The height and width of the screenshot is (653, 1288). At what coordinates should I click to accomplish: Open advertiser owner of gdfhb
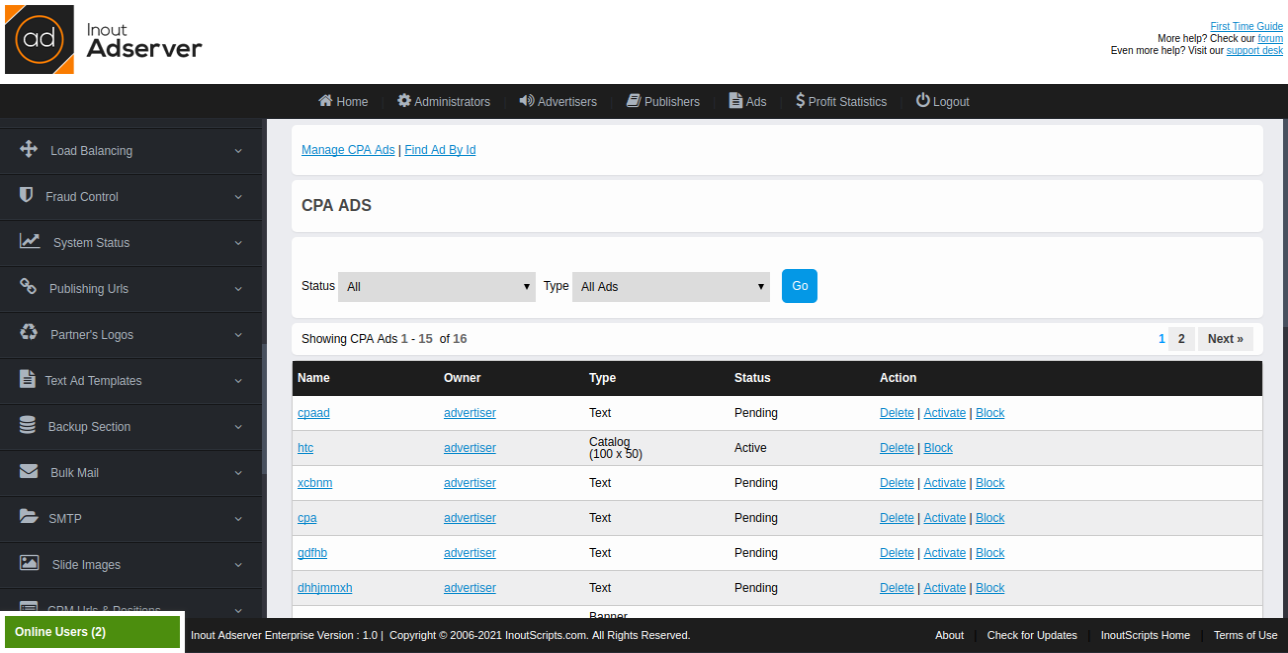(x=470, y=553)
